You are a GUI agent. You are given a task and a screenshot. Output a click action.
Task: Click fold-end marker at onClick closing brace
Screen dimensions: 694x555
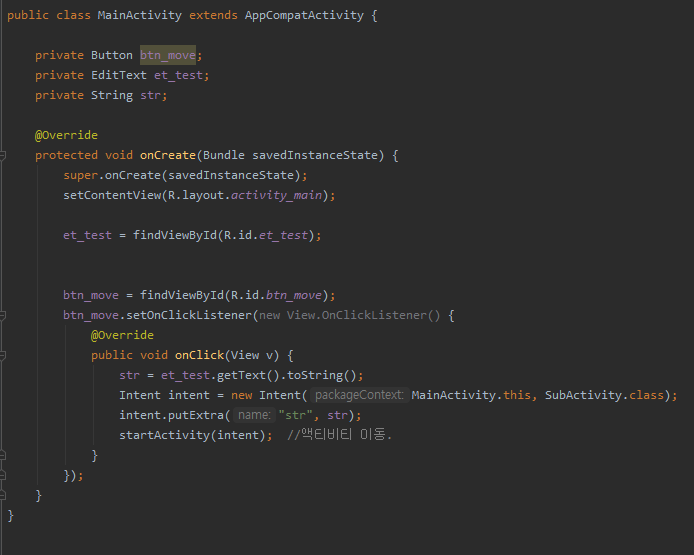[2, 455]
